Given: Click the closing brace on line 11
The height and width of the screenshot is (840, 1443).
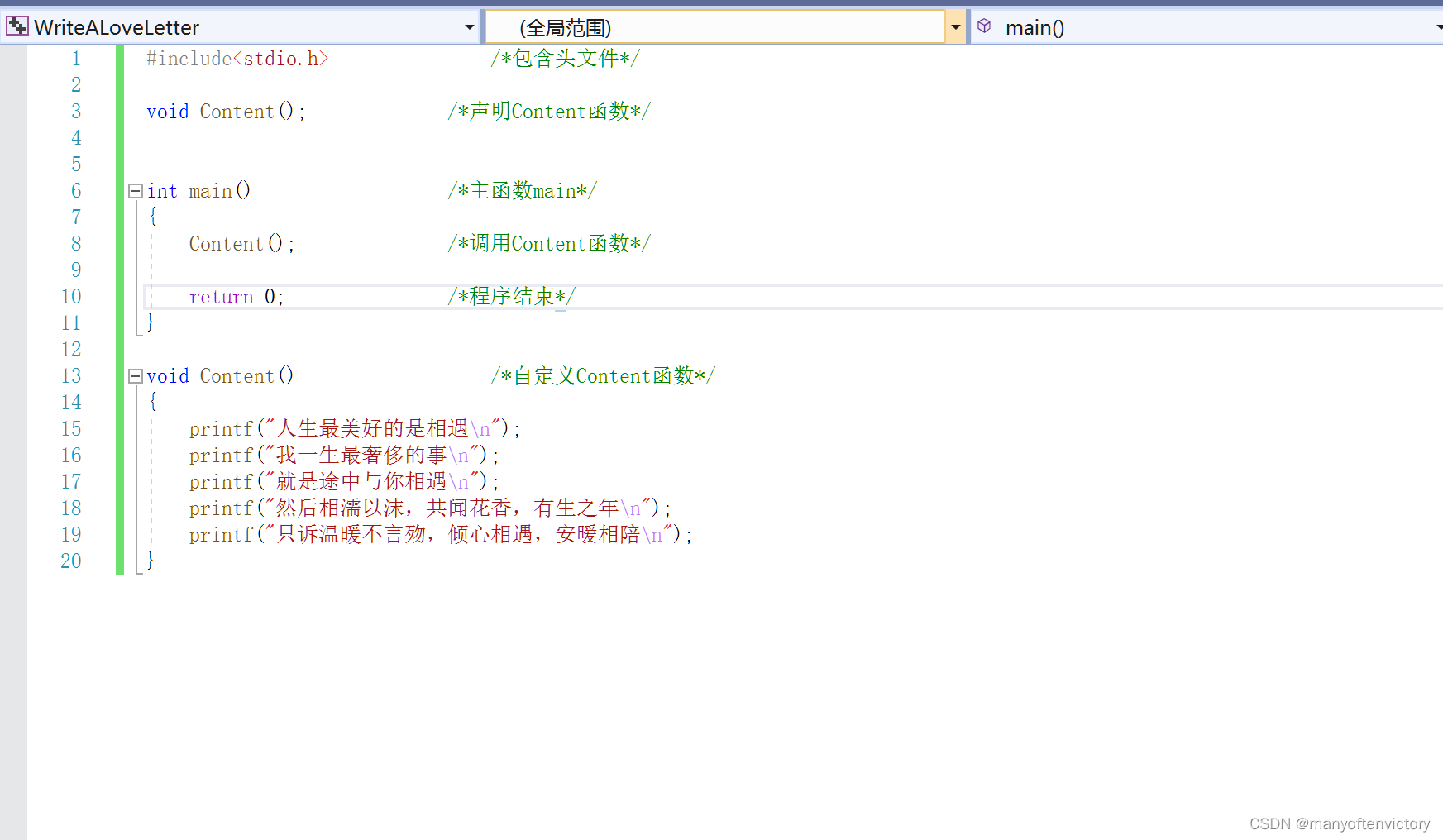Looking at the screenshot, I should 151,322.
